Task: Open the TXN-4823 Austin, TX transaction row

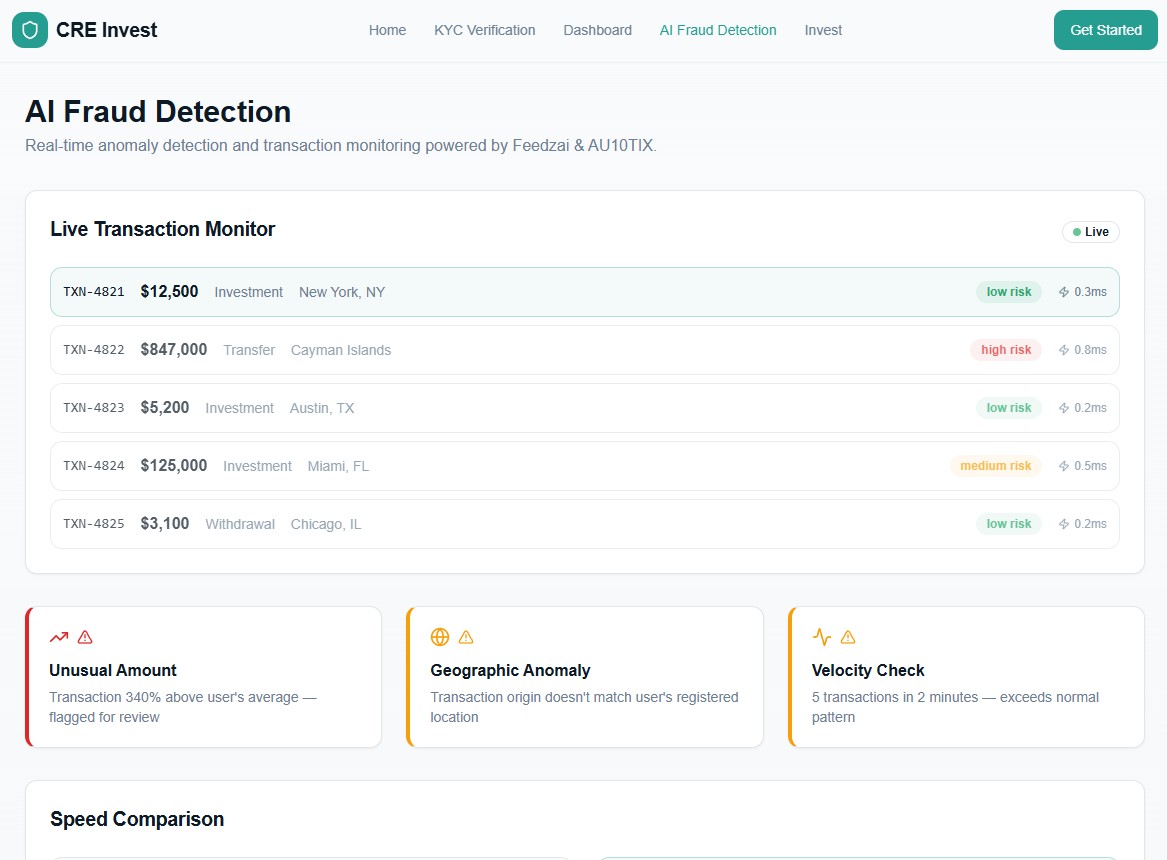Action: [584, 408]
